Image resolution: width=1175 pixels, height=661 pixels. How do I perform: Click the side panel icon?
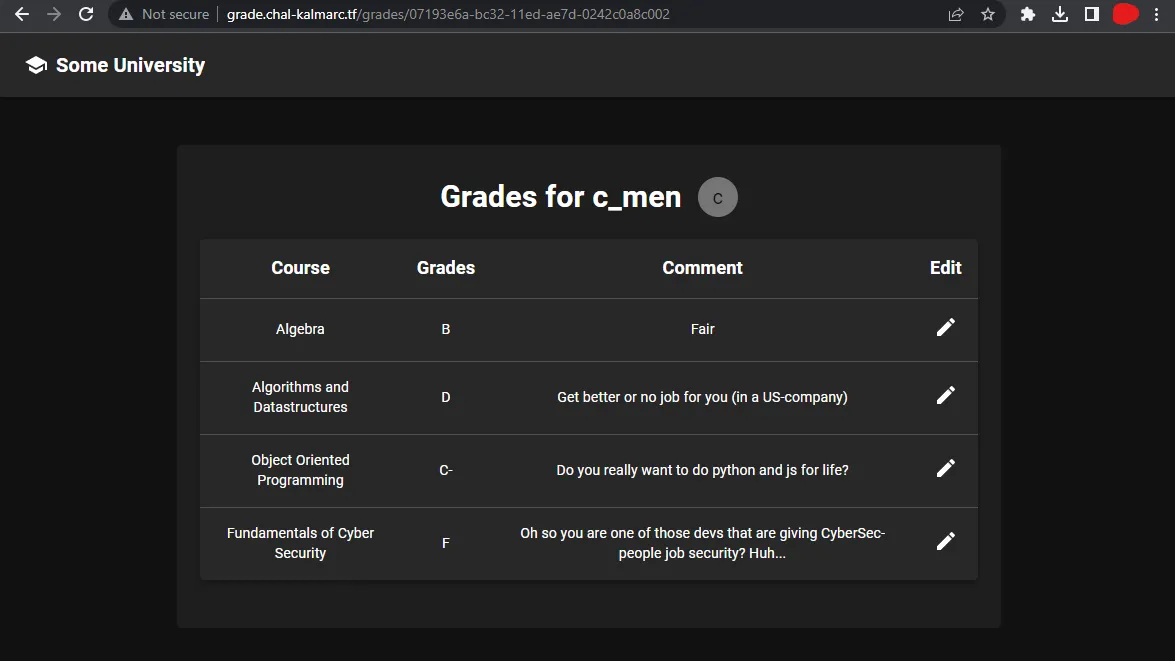pos(1092,15)
